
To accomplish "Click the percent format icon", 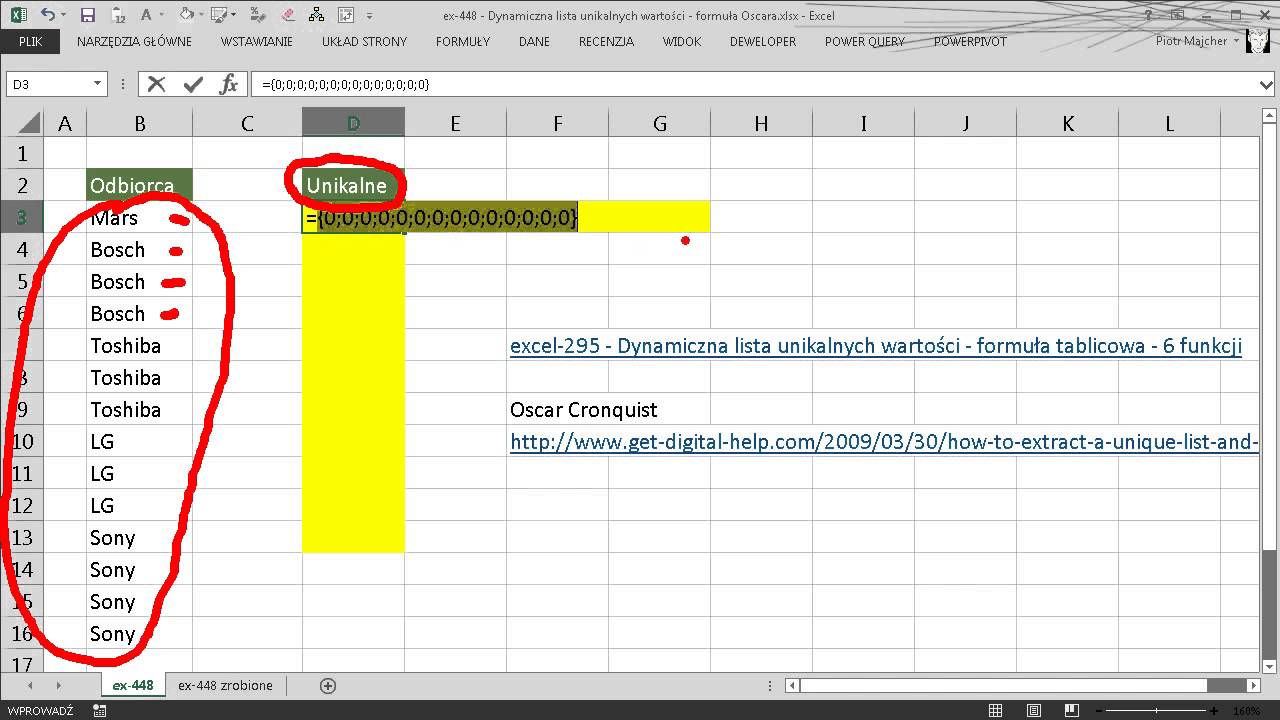I will tap(260, 15).
